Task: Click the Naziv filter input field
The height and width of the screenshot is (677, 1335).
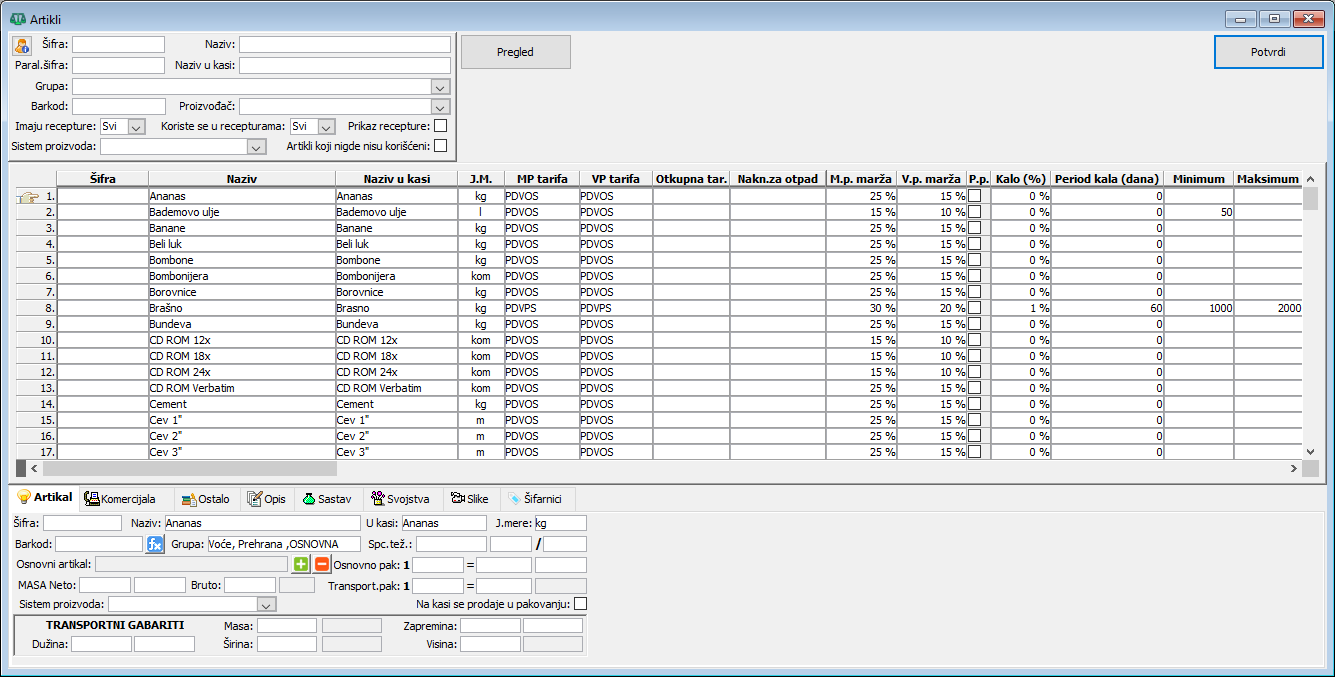Action: [344, 45]
